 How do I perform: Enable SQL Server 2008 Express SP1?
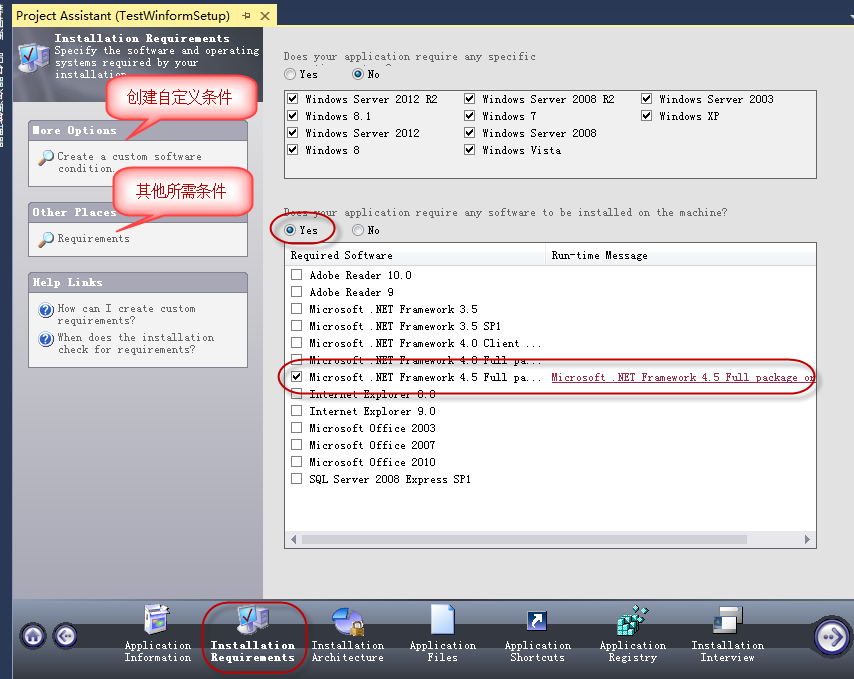click(x=296, y=479)
